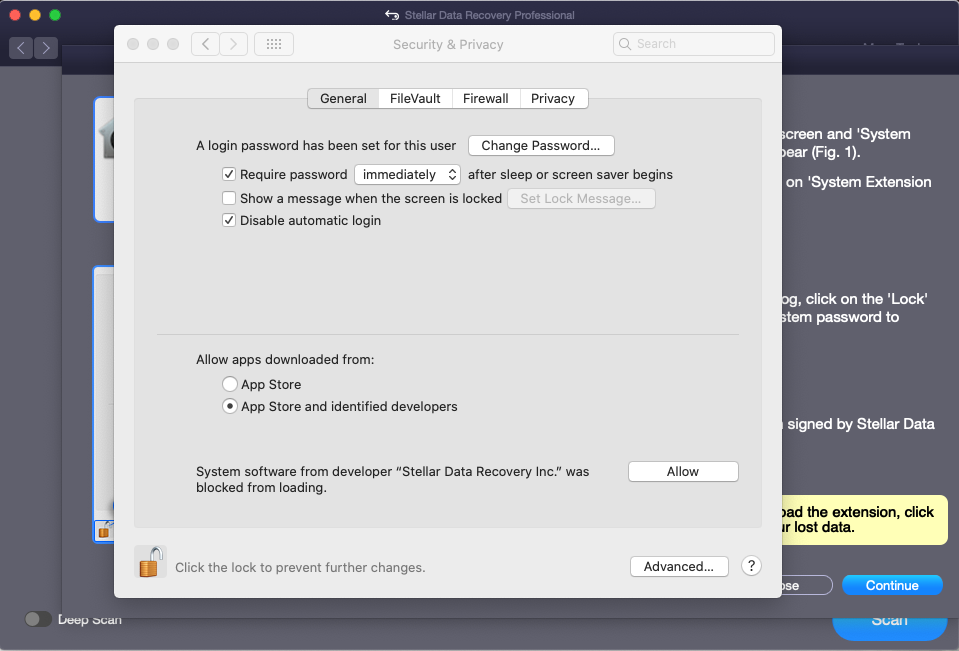
Task: Toggle the Deep Scan switch
Action: [38, 619]
